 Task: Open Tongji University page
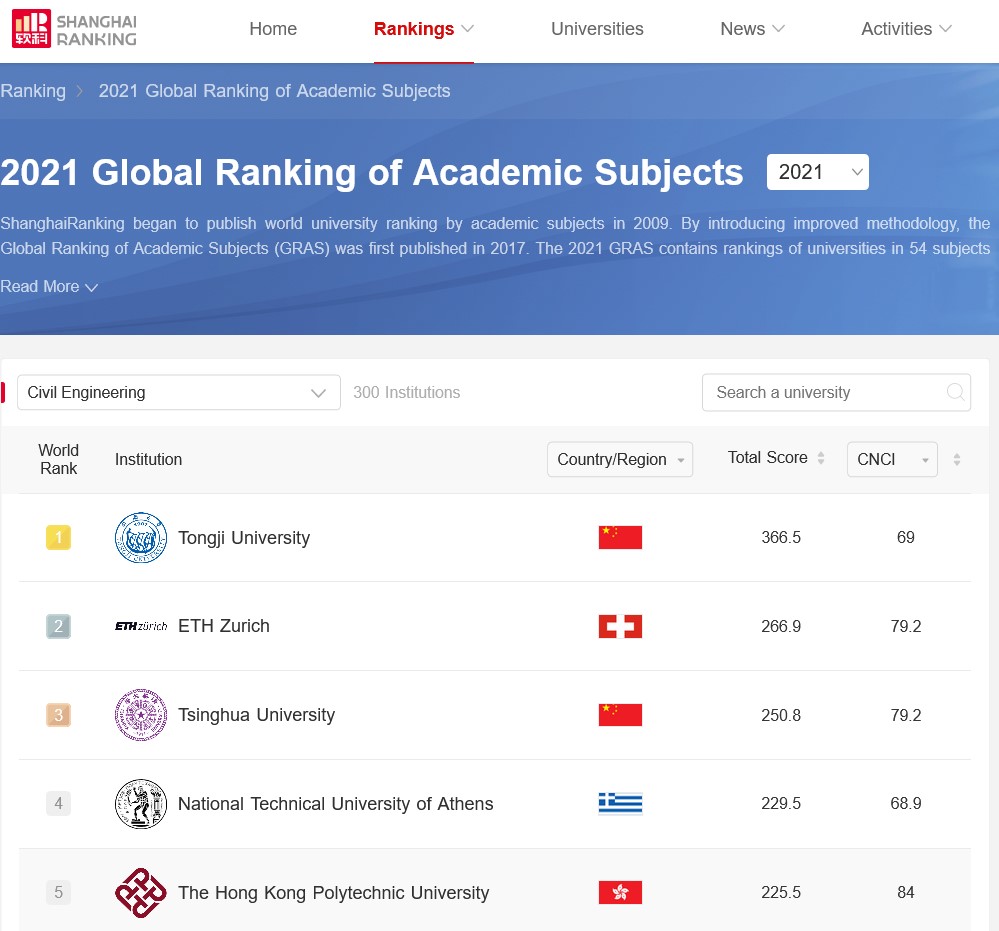[244, 538]
